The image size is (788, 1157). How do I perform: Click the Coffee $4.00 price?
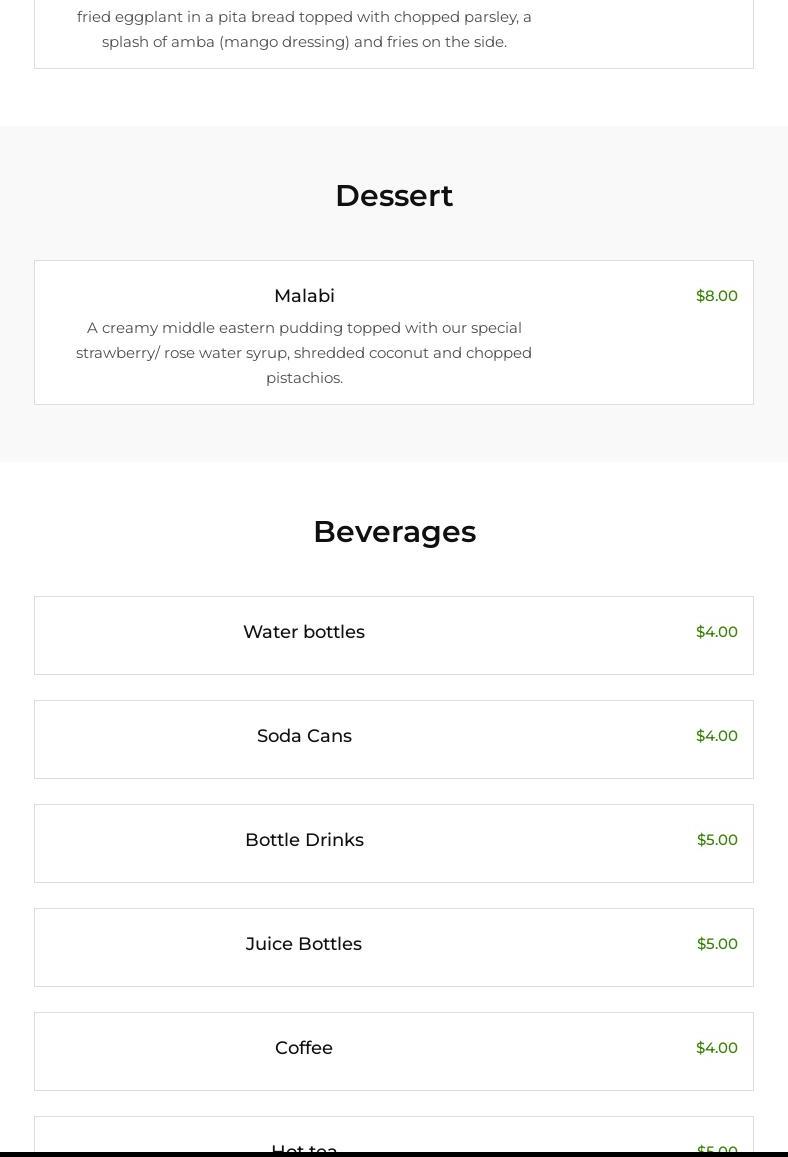point(717,1048)
